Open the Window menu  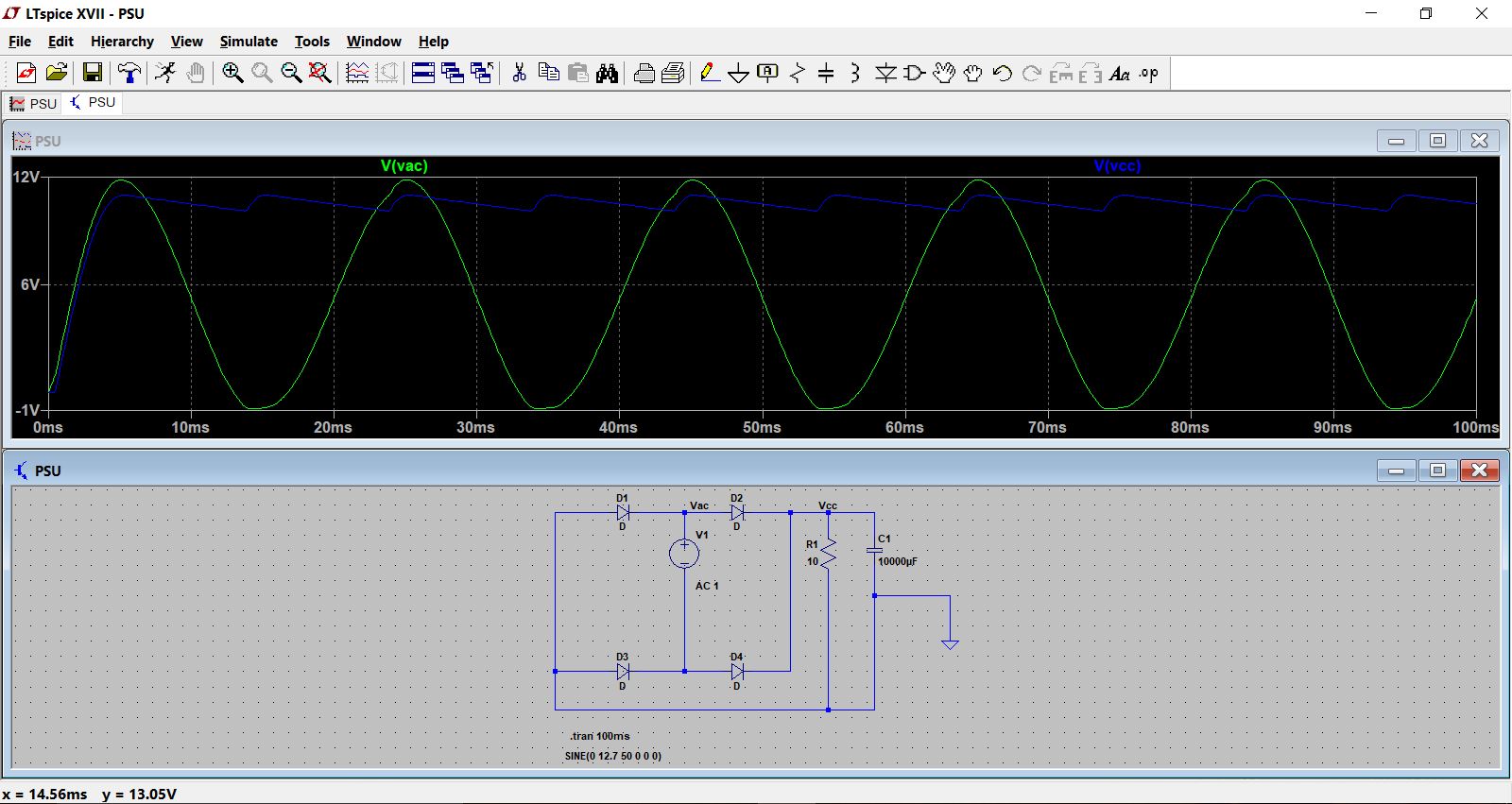point(374,42)
